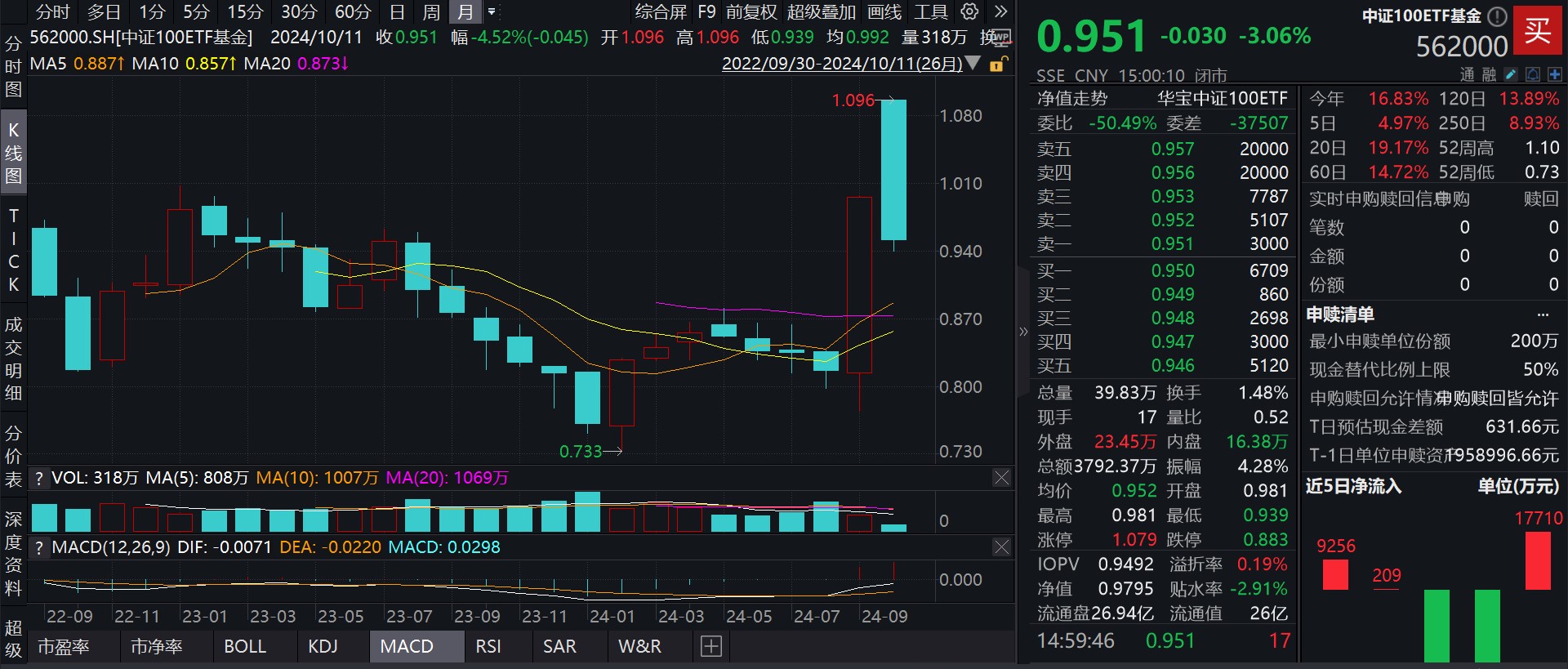Switch indicator to W&R
The height and width of the screenshot is (669, 1568).
tap(639, 646)
